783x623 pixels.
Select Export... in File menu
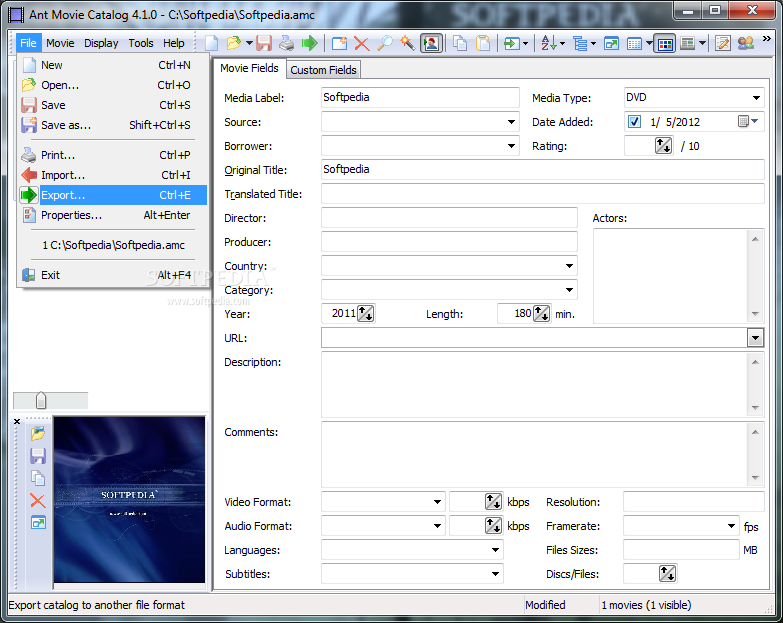click(x=113, y=195)
